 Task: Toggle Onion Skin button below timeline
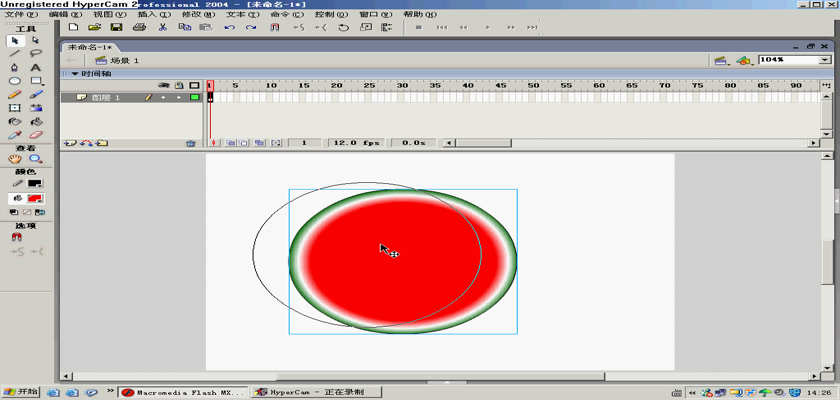[x=231, y=143]
